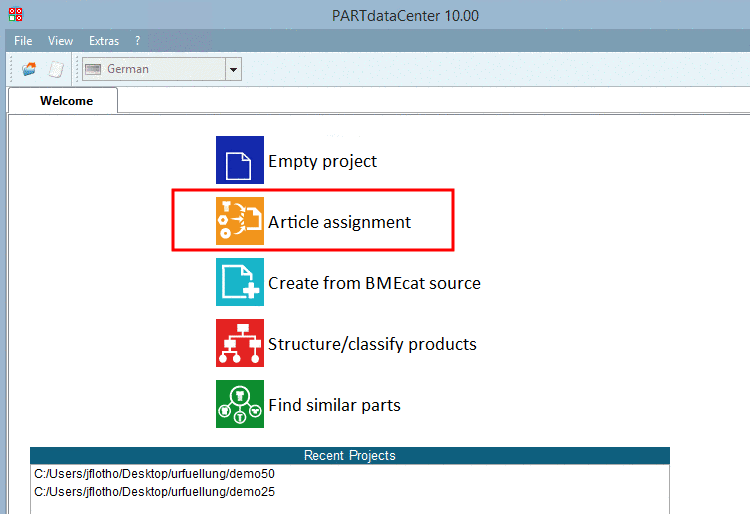Screen dimensions: 750x514
Task: Click the Create from BMEcat source label
Action: click(x=374, y=283)
